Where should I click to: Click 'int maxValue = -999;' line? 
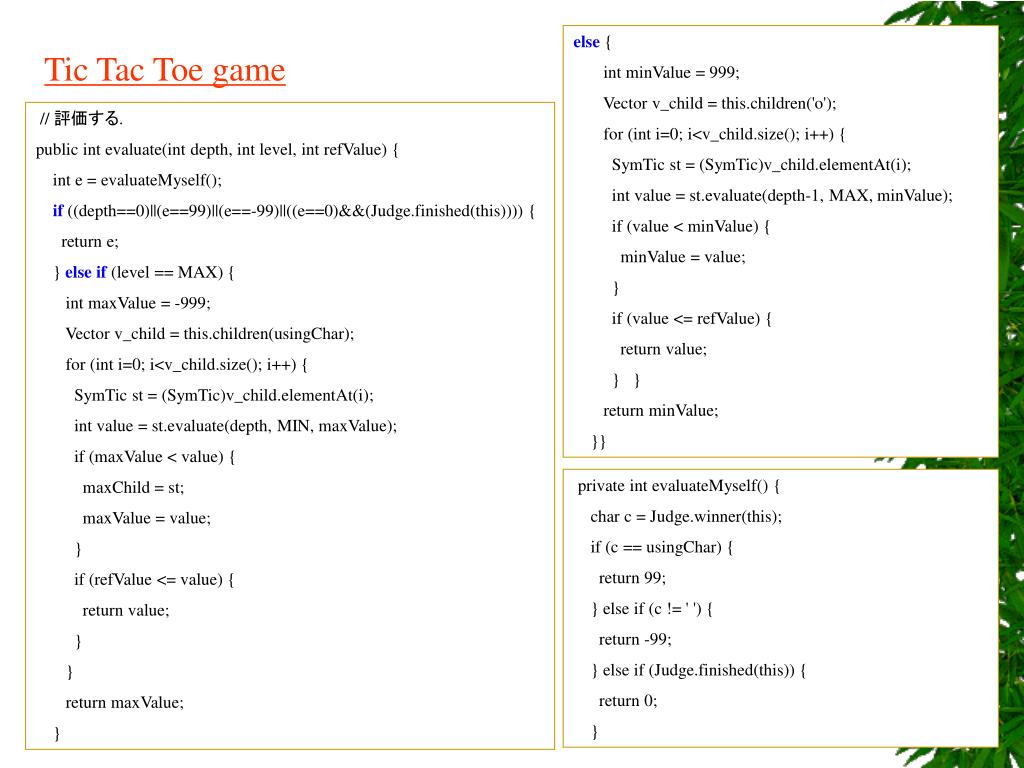138,304
